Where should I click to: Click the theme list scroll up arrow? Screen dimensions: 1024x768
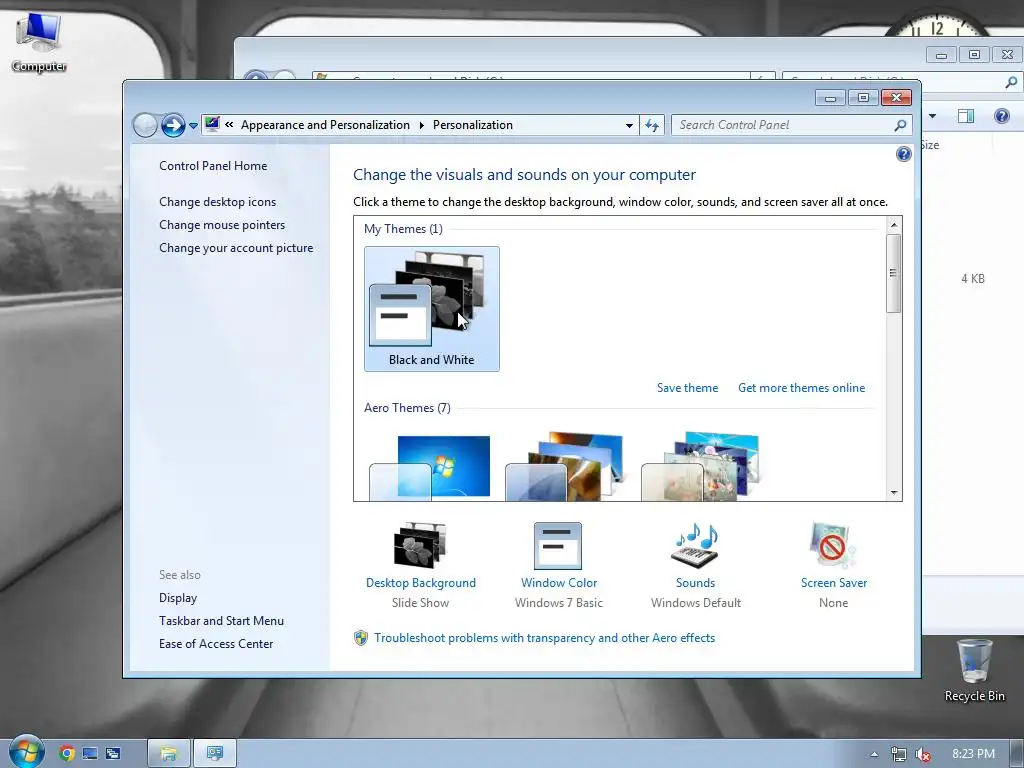click(893, 225)
